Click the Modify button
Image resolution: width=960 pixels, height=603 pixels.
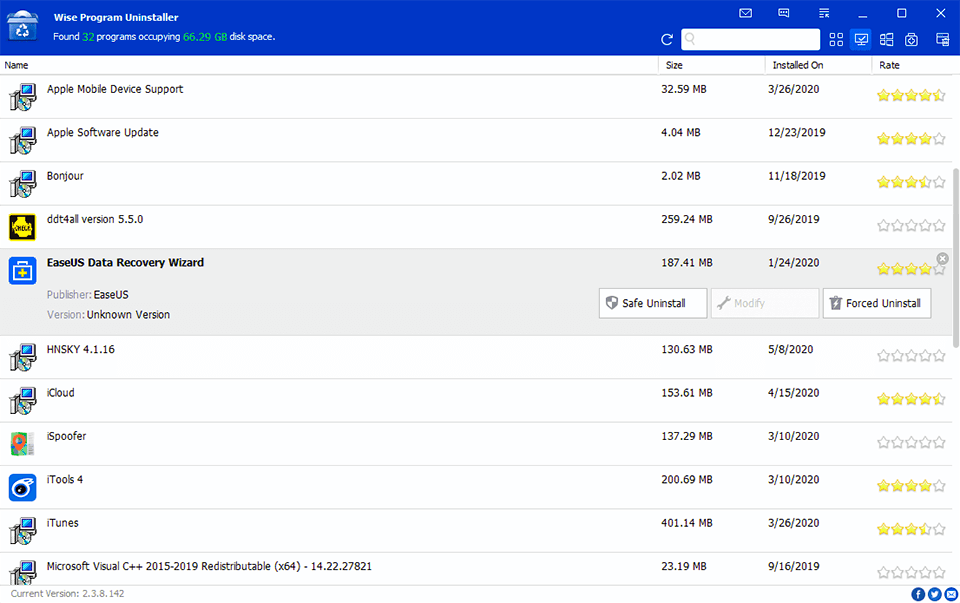tap(764, 303)
